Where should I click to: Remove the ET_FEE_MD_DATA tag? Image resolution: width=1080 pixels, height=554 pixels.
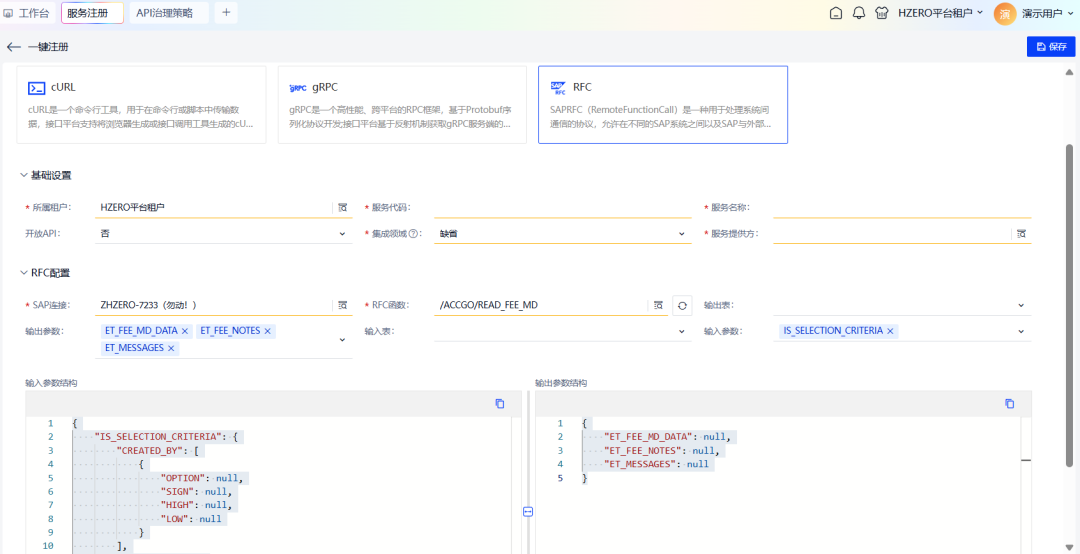click(x=185, y=331)
